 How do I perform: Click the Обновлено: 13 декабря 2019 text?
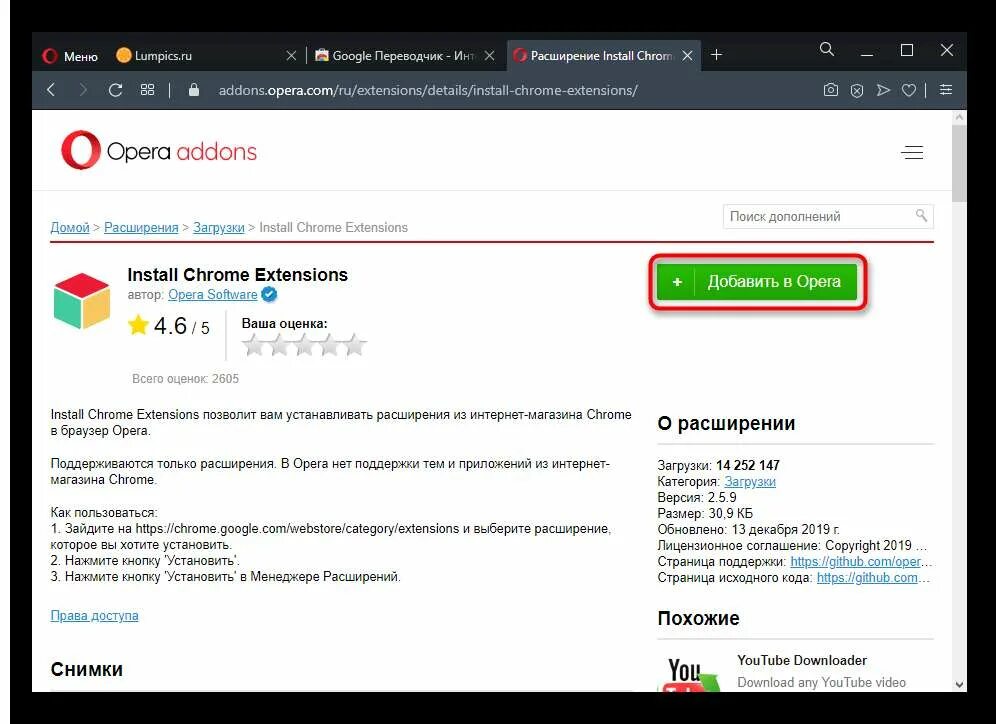pos(749,530)
